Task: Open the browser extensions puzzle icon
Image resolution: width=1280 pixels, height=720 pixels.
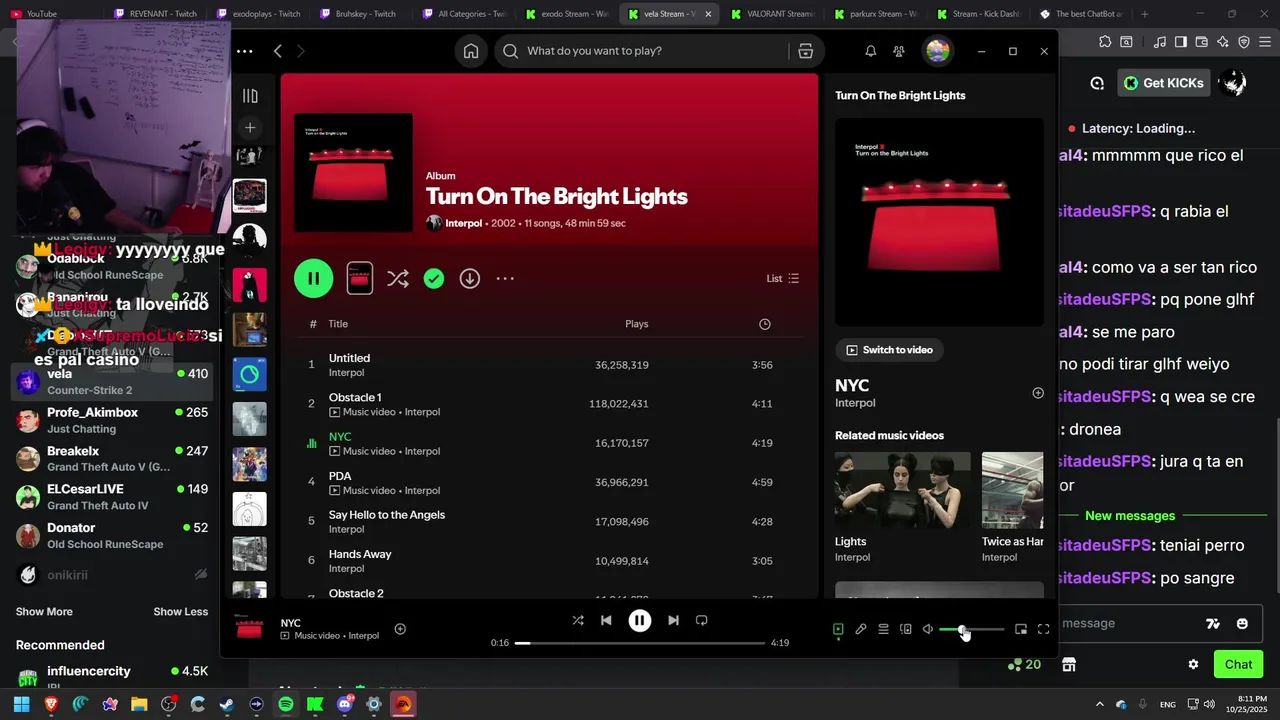Action: tap(1105, 42)
